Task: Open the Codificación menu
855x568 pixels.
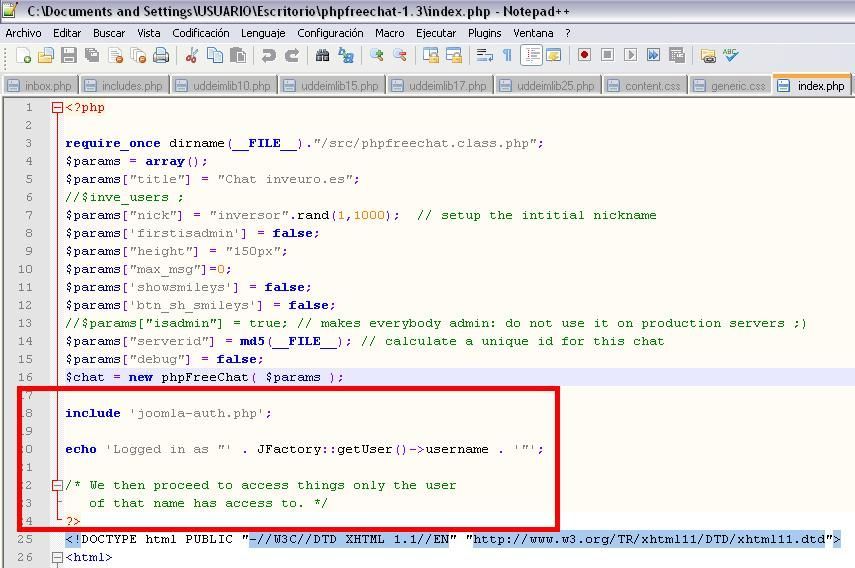Action: (x=201, y=33)
